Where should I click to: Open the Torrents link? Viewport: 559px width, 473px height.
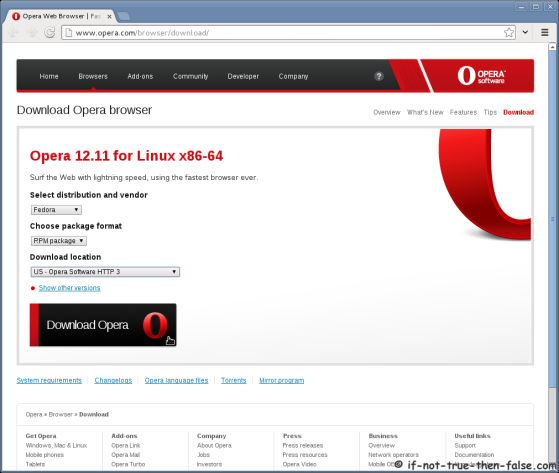[234, 380]
